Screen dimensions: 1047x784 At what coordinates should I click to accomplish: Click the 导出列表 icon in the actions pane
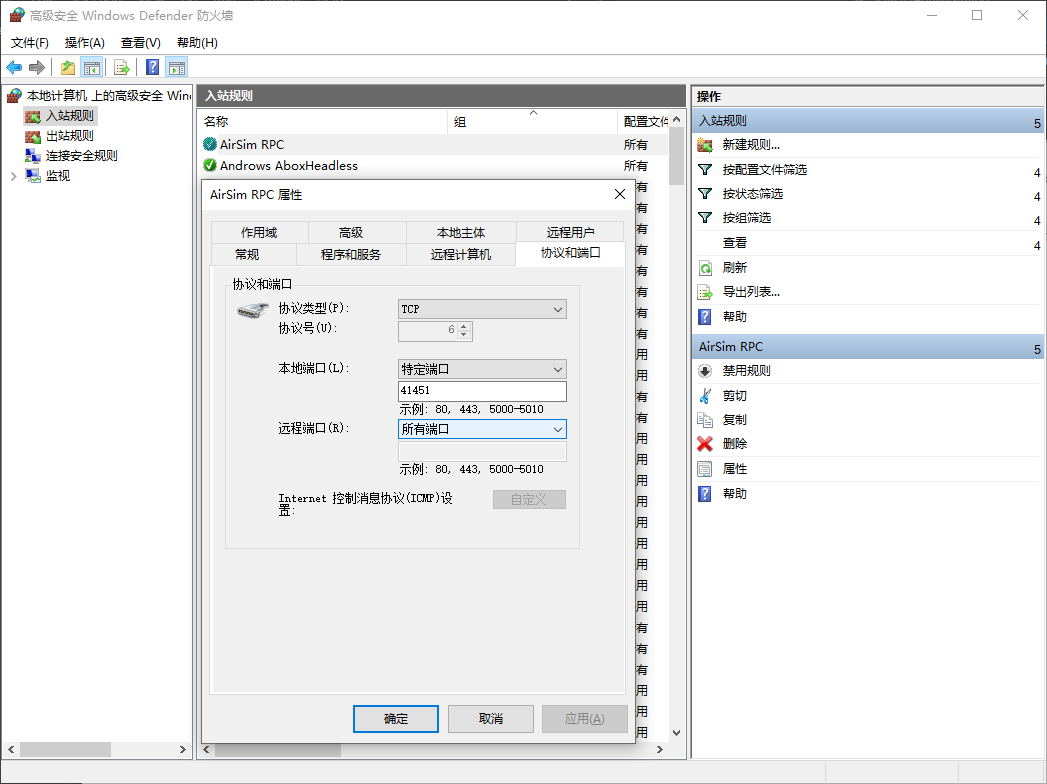tap(704, 292)
